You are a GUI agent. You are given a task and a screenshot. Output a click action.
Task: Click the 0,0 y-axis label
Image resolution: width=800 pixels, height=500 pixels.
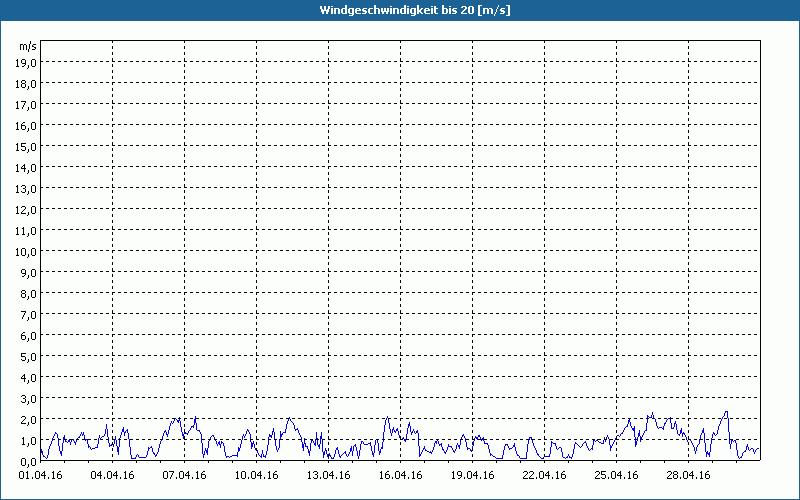click(x=28, y=462)
